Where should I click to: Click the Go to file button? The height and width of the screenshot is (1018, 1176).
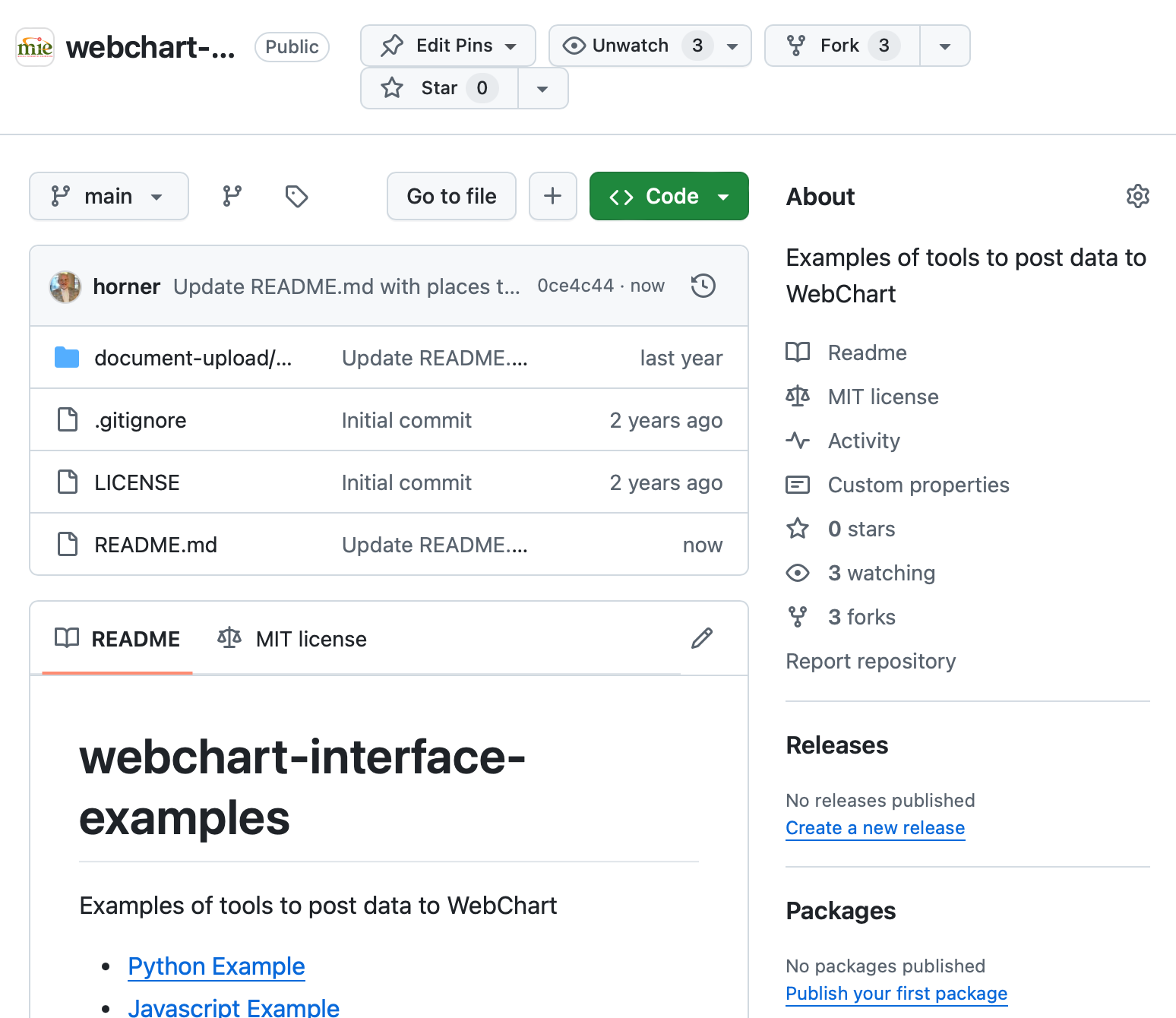click(x=451, y=196)
